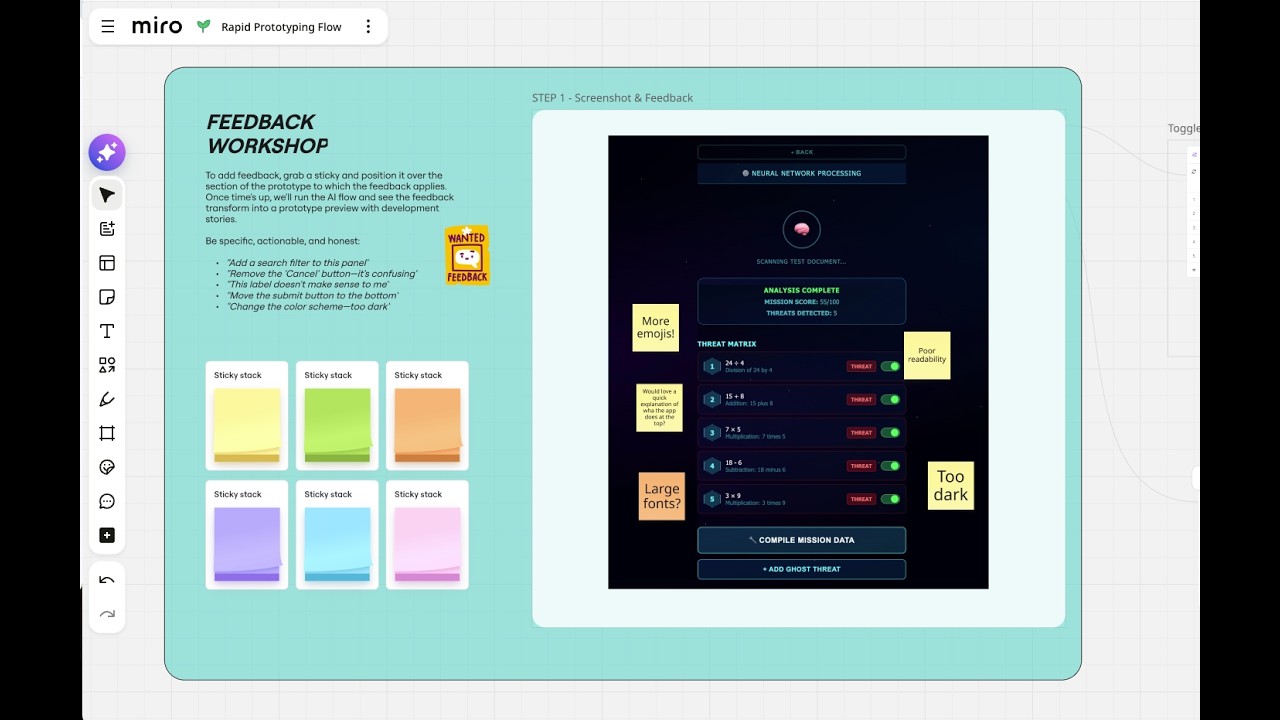Open the Shapes and lines tool
The image size is (1280, 720).
[x=107, y=365]
